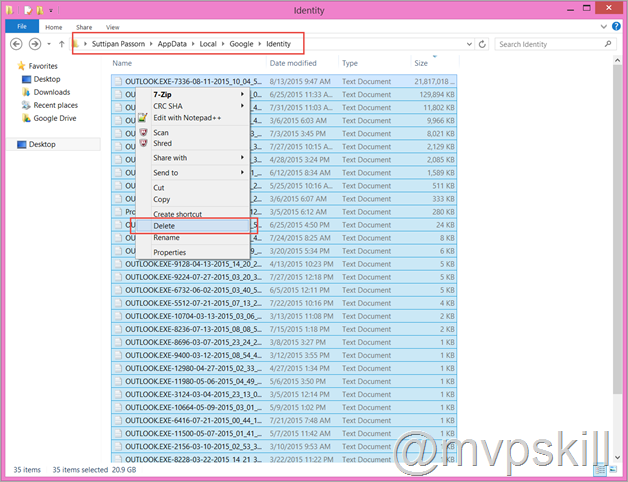This screenshot has height=482, width=628.
Task: Click Scan antivirus menu entry
Action: tap(193, 133)
